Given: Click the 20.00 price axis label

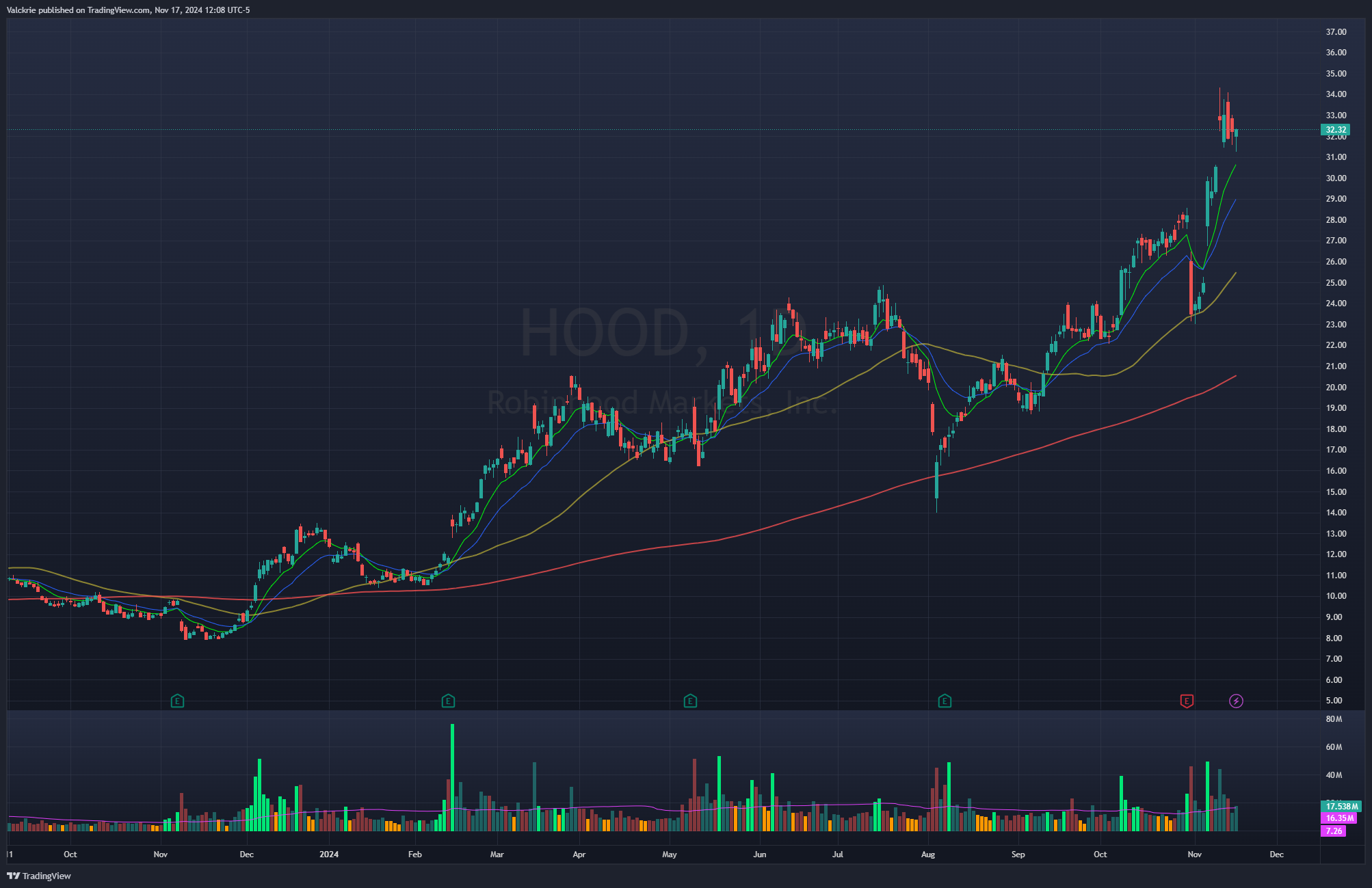Looking at the screenshot, I should (x=1336, y=388).
